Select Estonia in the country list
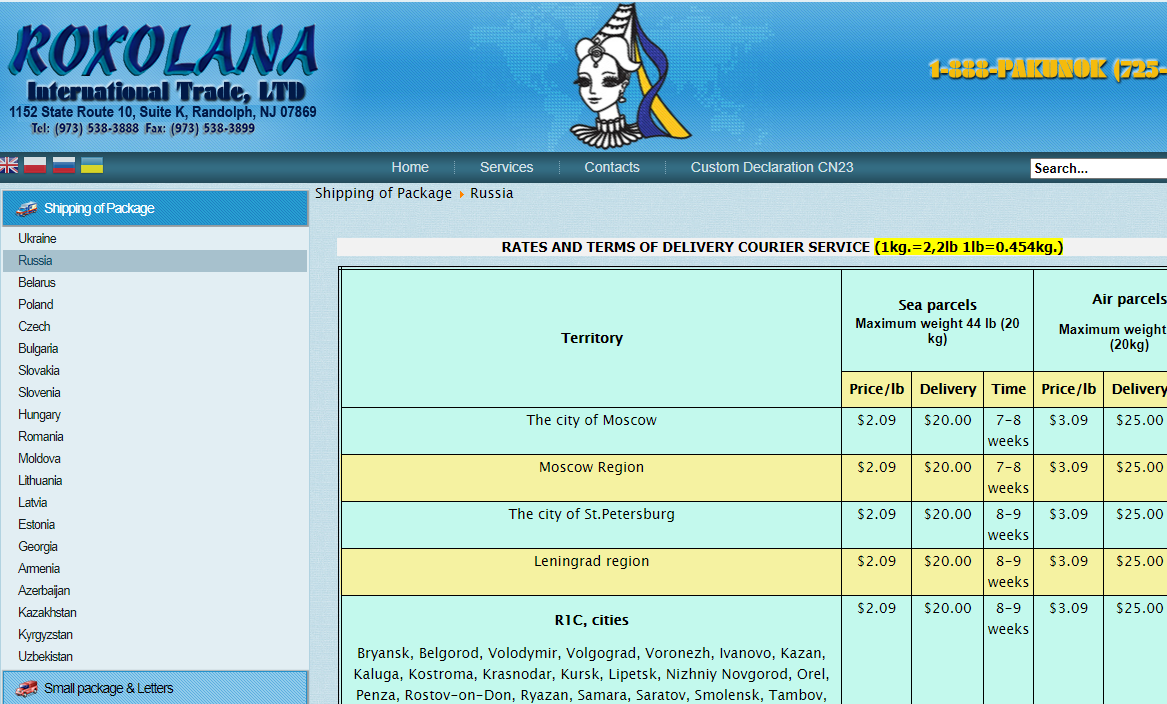Viewport: 1167px width, 704px height. [36, 525]
